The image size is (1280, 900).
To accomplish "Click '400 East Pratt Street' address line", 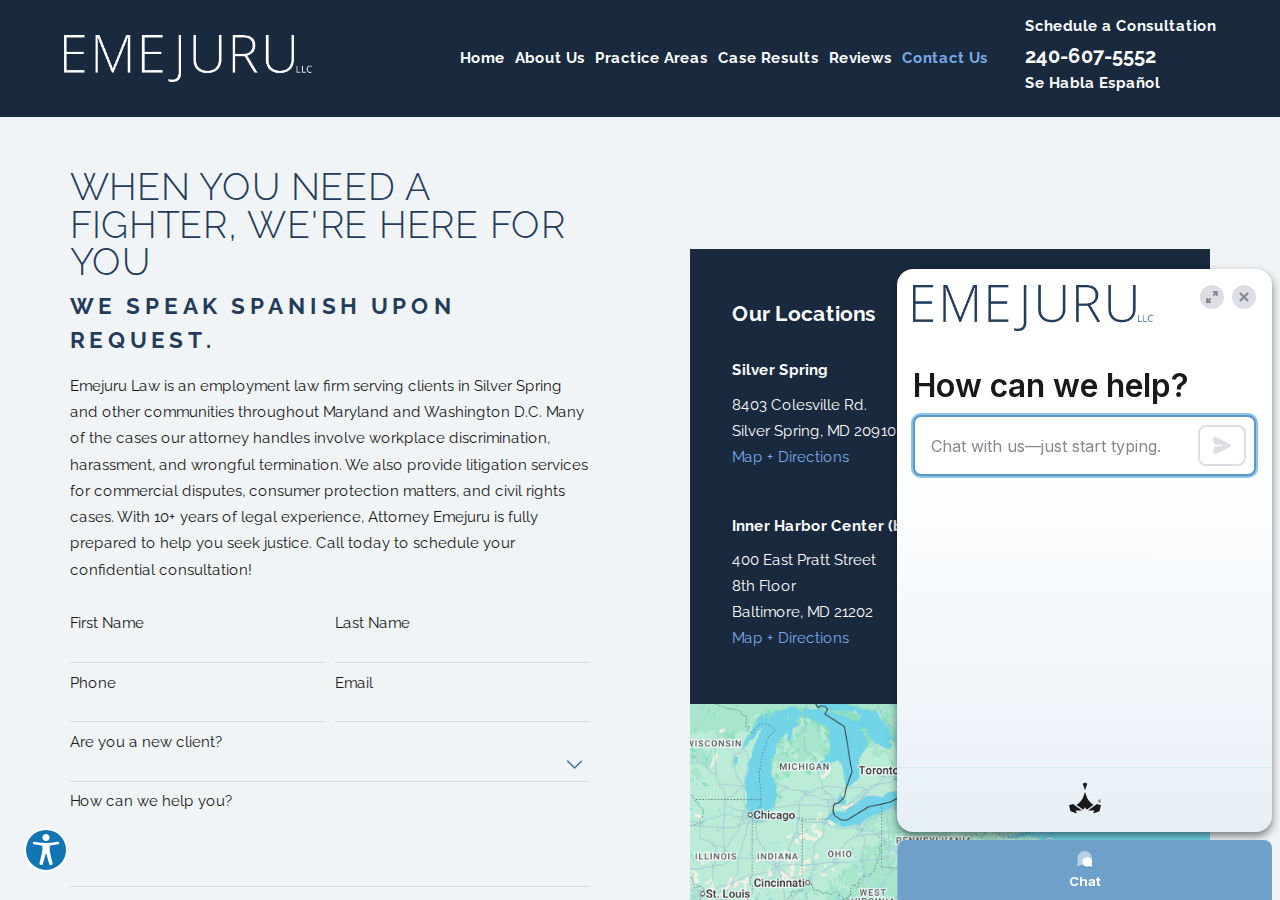I will pyautogui.click(x=804, y=560).
